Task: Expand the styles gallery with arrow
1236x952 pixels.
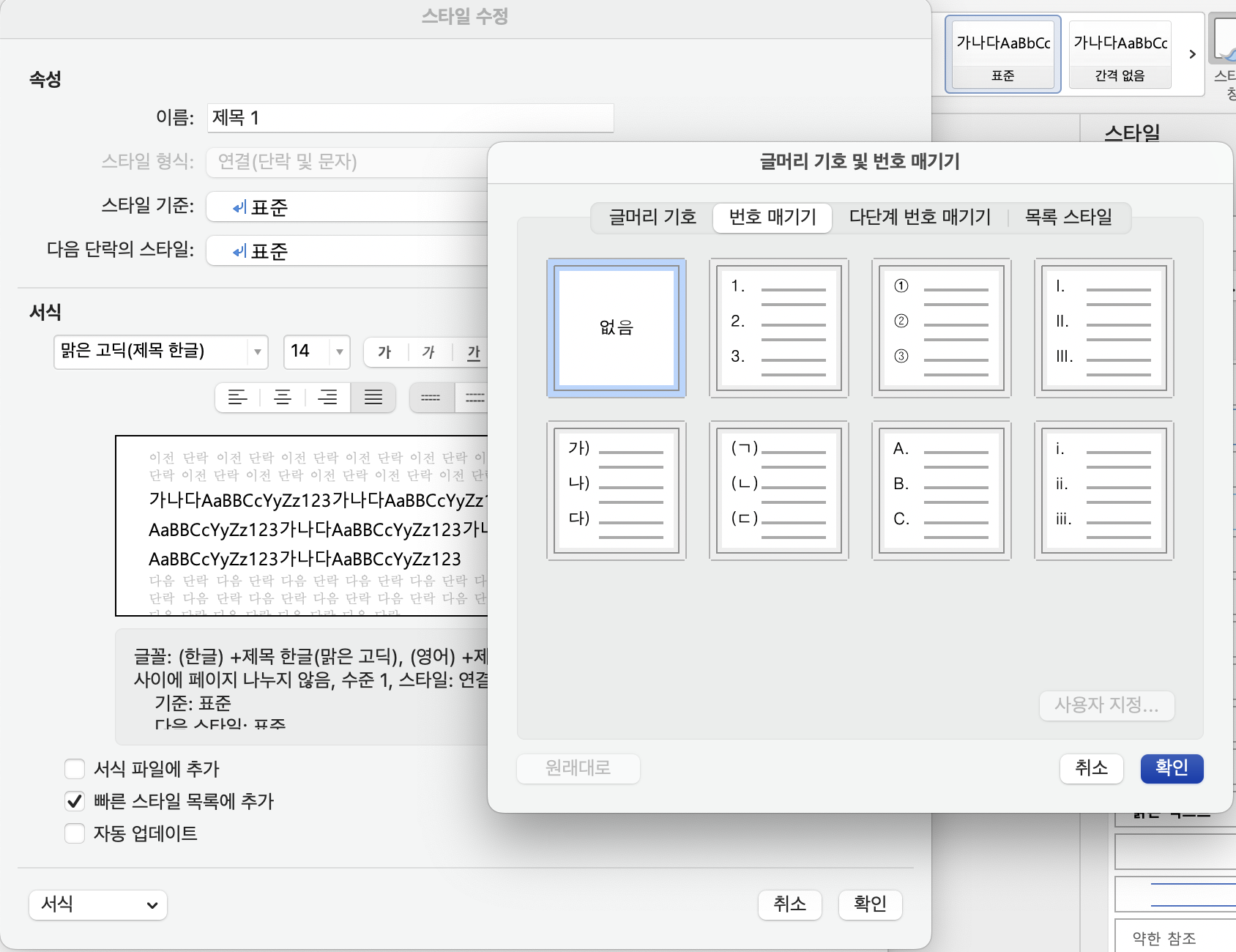Action: (x=1192, y=54)
